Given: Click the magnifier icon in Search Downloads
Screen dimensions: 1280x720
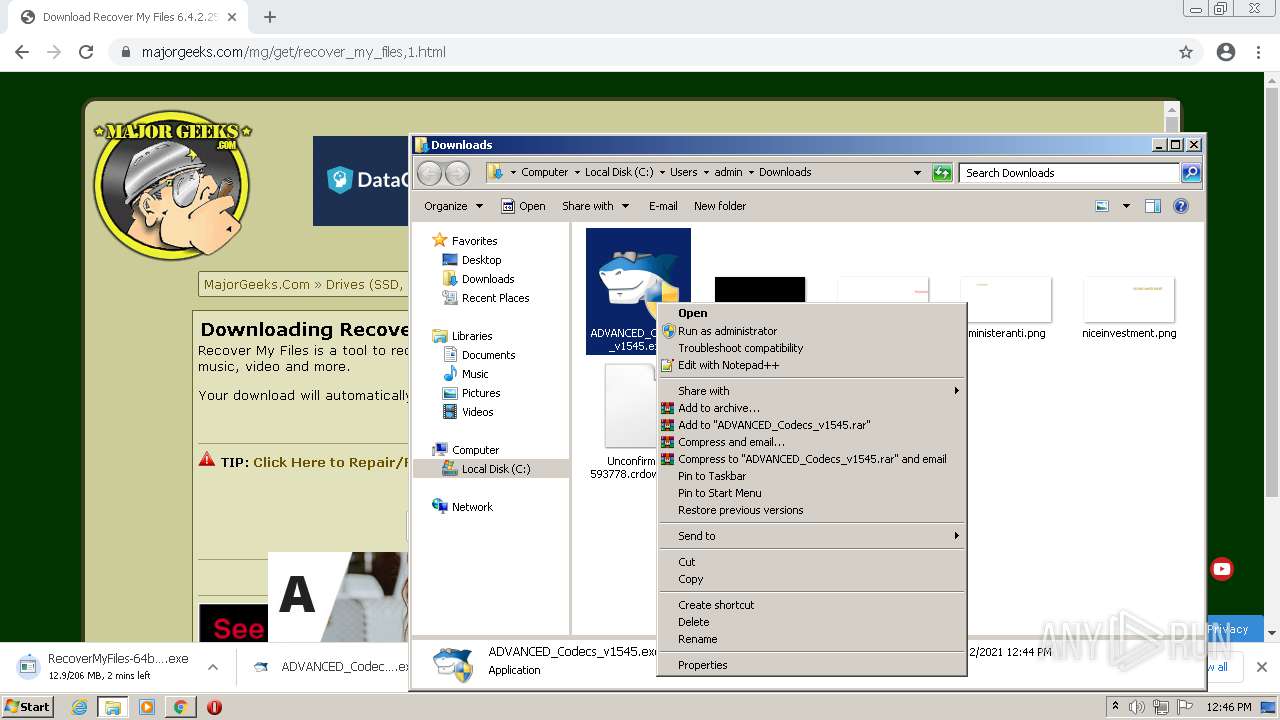Looking at the screenshot, I should click(x=1190, y=173).
